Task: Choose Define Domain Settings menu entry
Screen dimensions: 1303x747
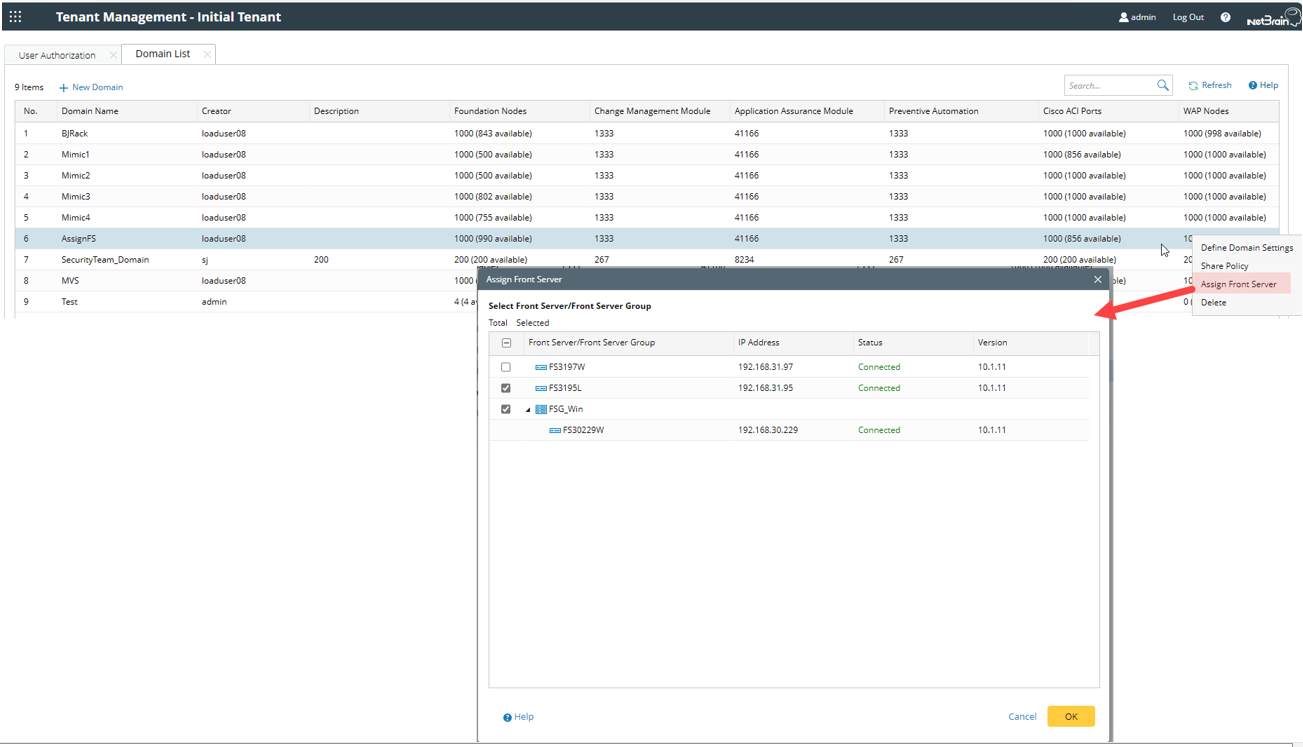Action: (1246, 248)
